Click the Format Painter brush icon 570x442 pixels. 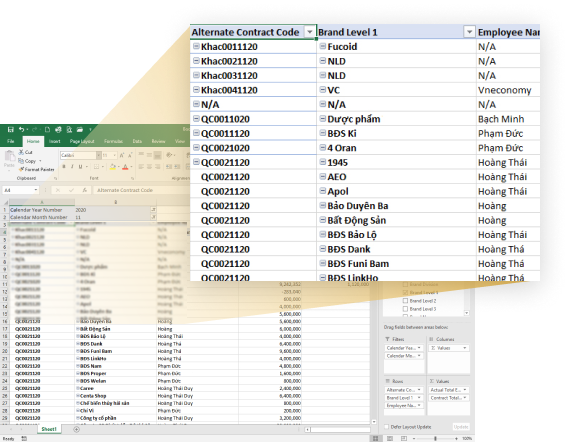(21, 169)
